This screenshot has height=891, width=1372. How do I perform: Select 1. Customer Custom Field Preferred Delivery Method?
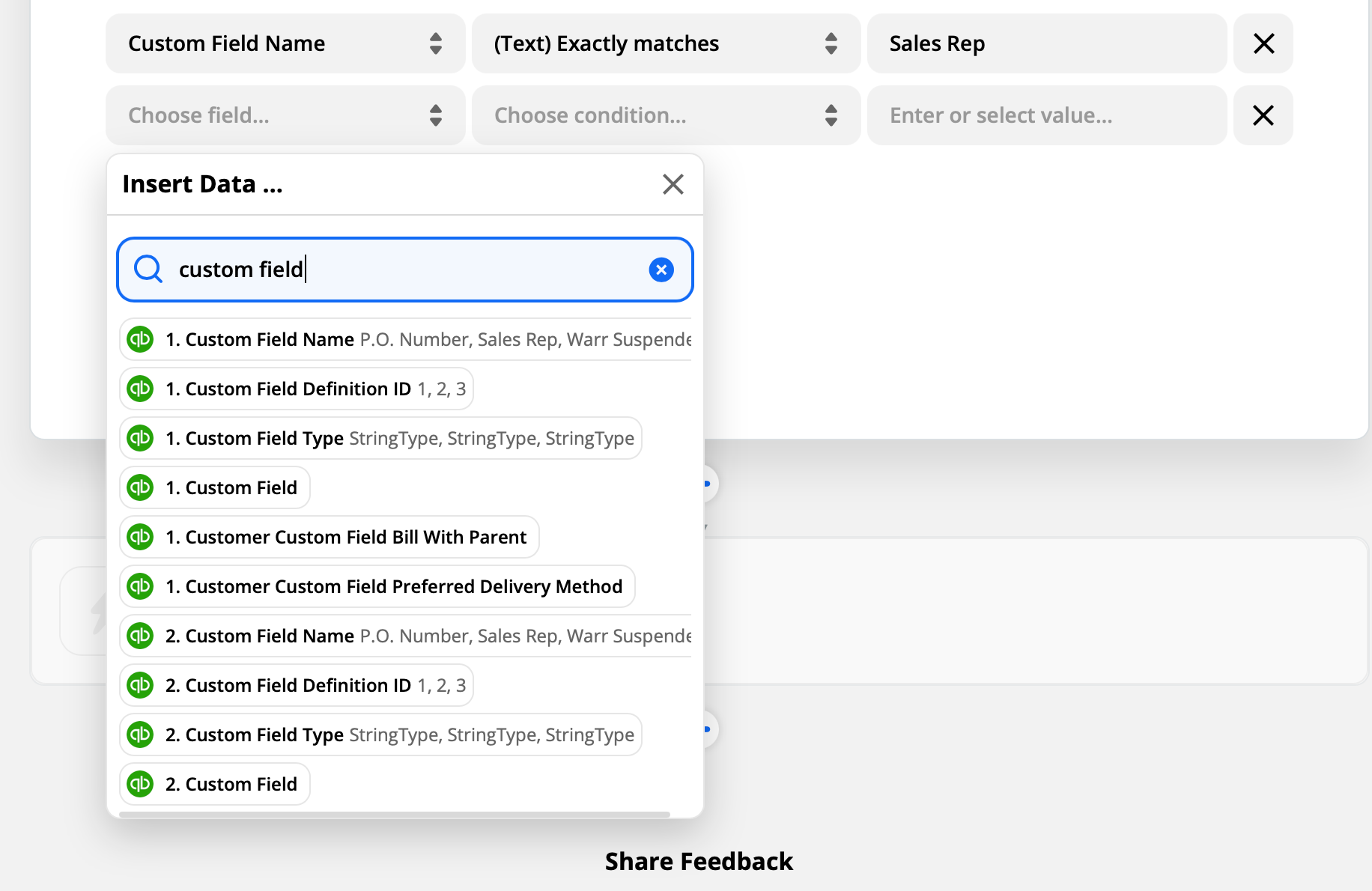click(x=377, y=586)
